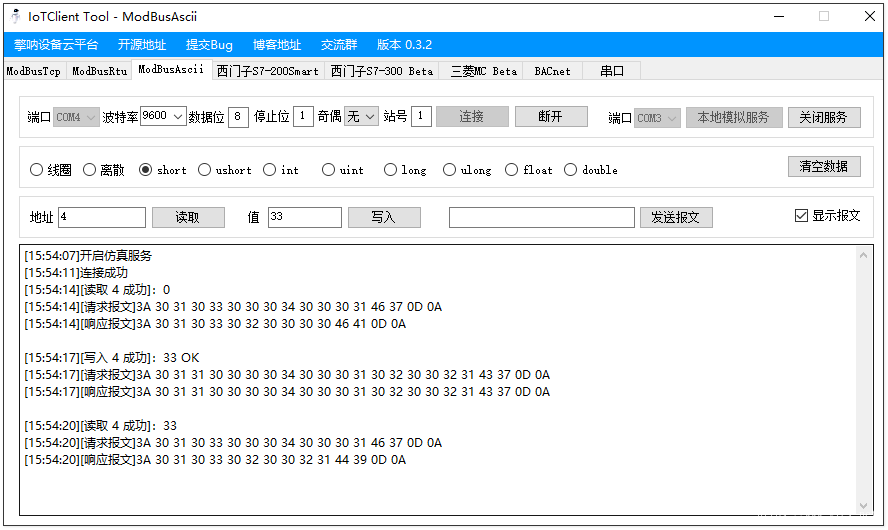Click the 写入 button
888x530 pixels.
coord(384,217)
